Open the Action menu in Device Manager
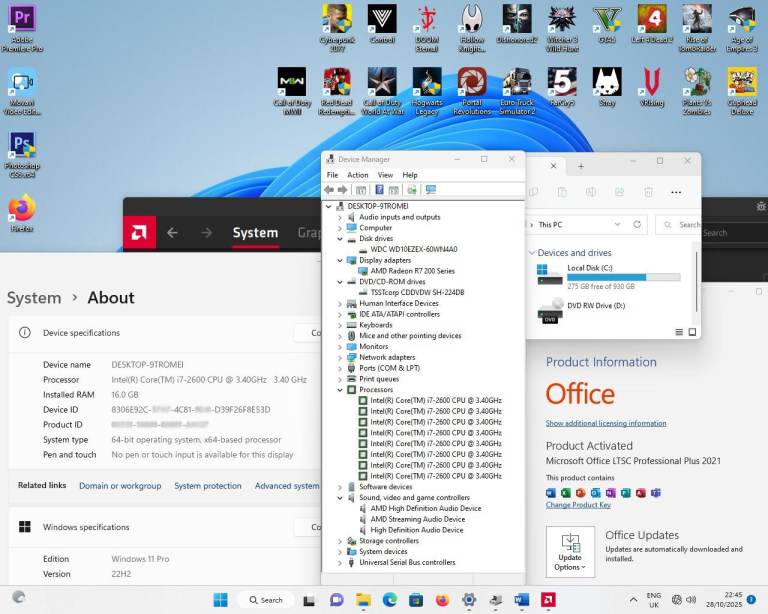768x614 pixels. click(357, 175)
